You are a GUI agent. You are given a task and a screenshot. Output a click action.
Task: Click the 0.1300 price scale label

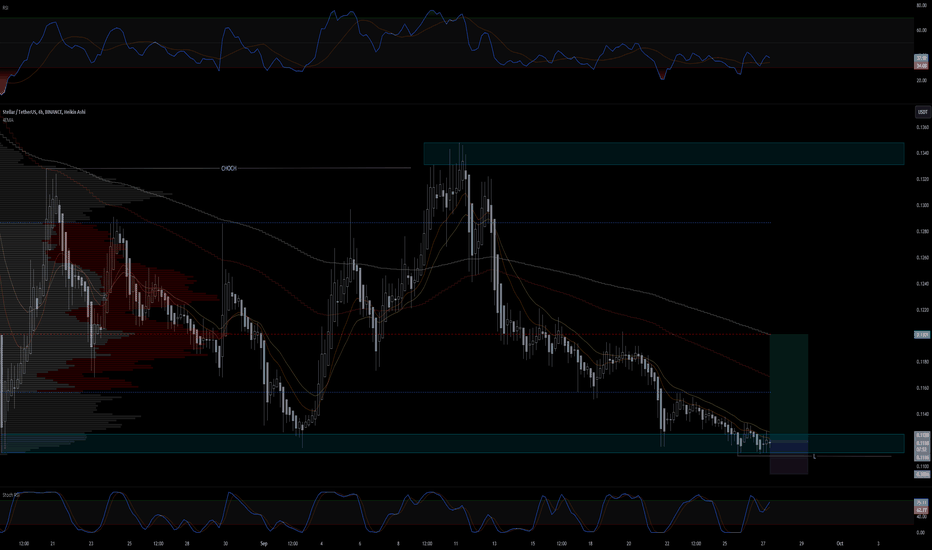pos(923,205)
